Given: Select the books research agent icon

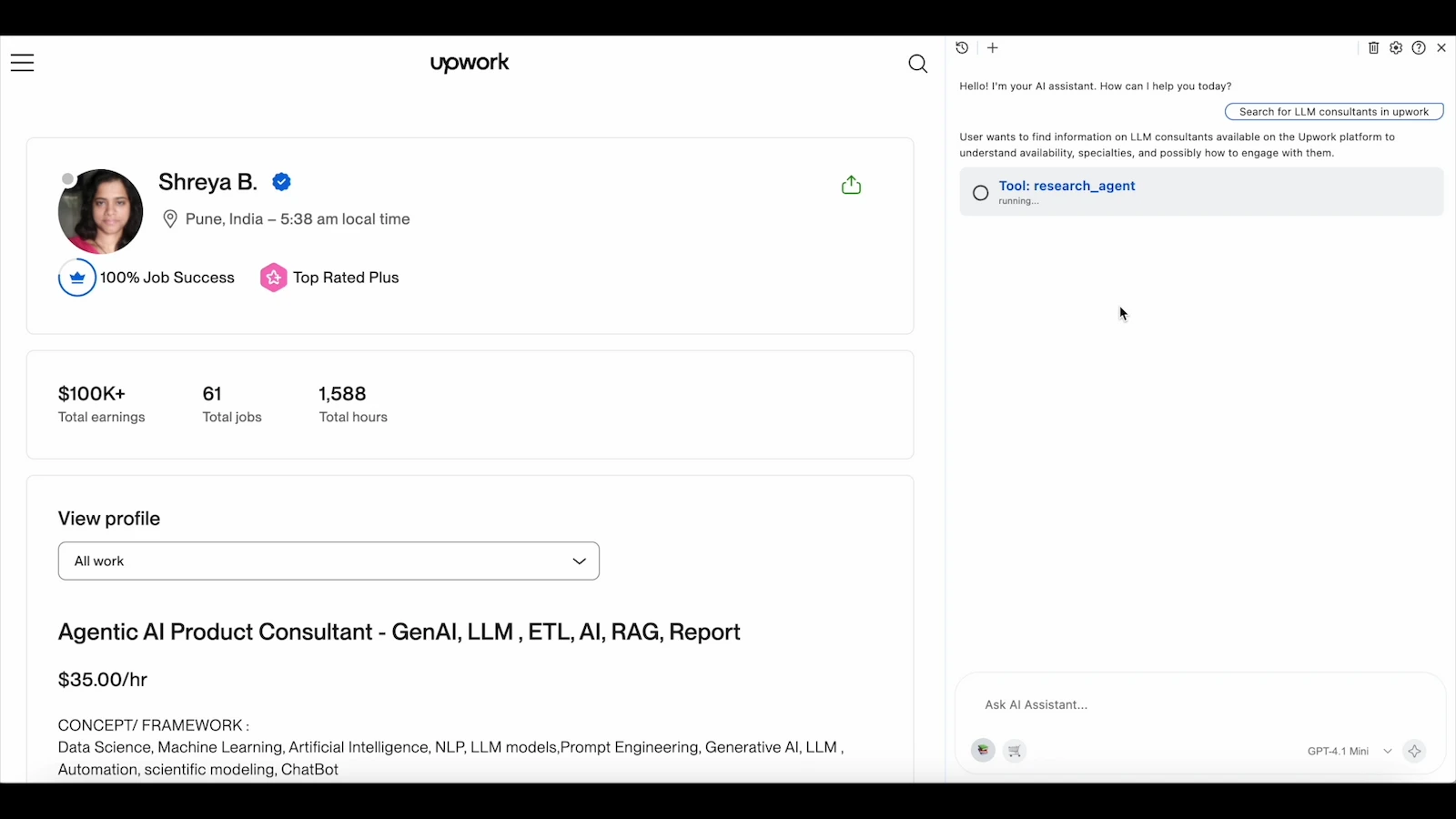Looking at the screenshot, I should [983, 751].
